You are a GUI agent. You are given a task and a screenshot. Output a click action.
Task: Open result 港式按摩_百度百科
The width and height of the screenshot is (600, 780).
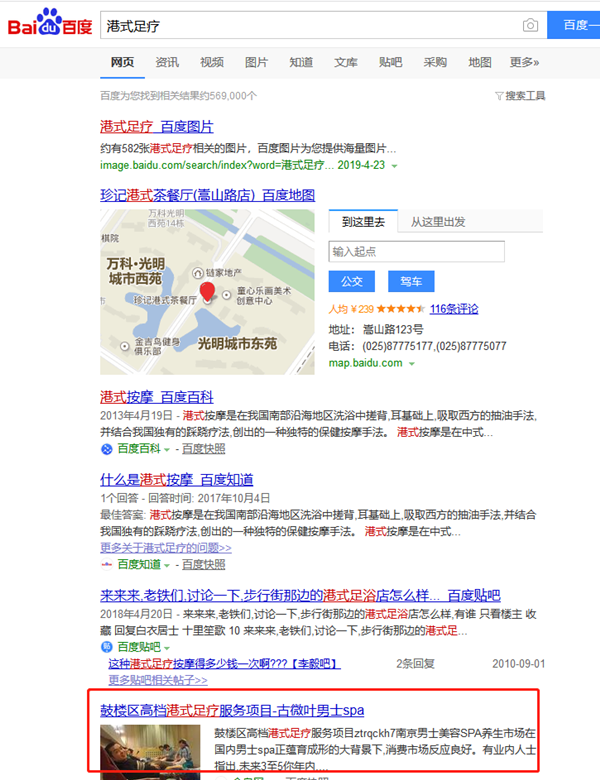tap(157, 397)
